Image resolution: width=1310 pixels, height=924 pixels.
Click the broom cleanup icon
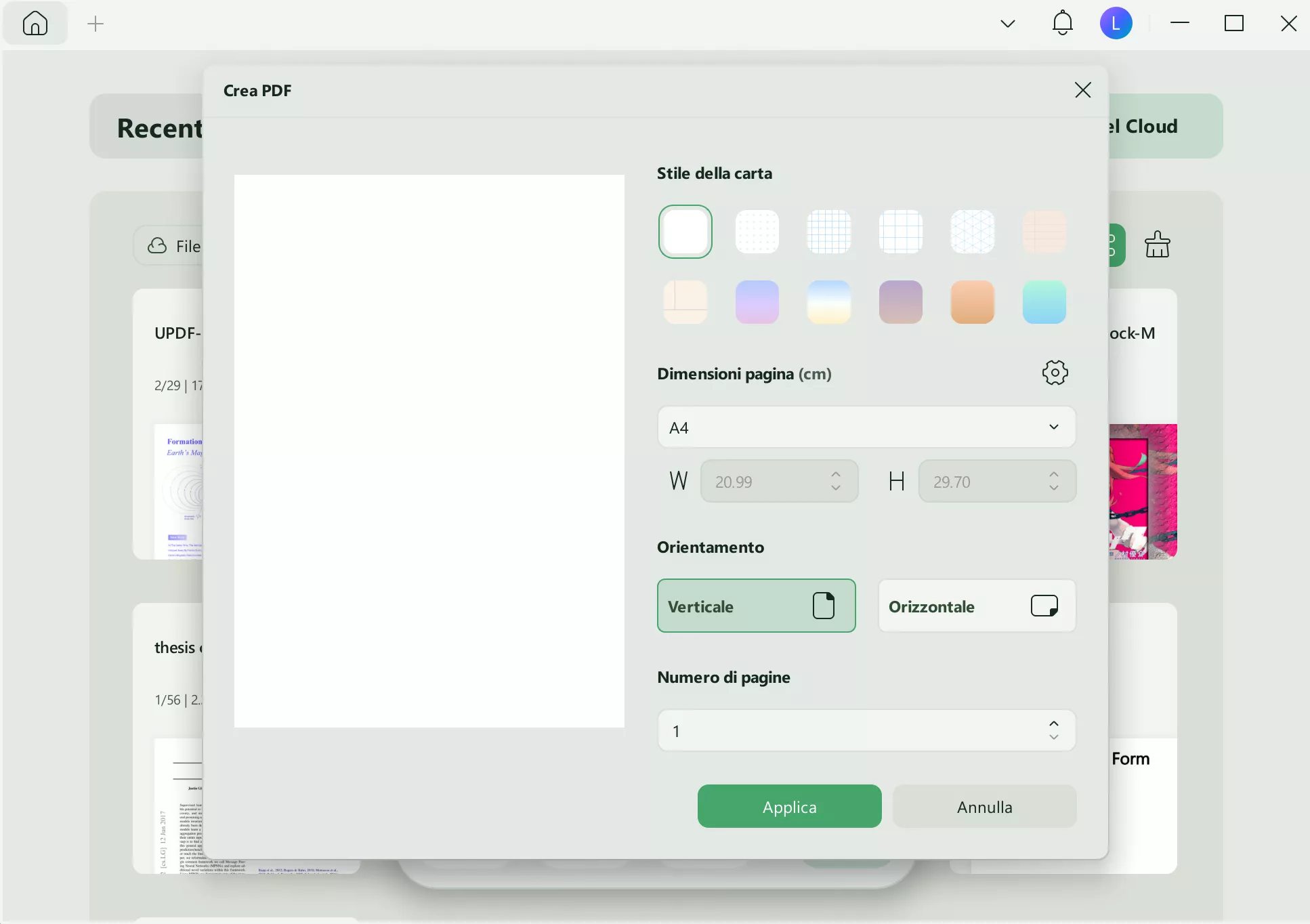[1157, 245]
